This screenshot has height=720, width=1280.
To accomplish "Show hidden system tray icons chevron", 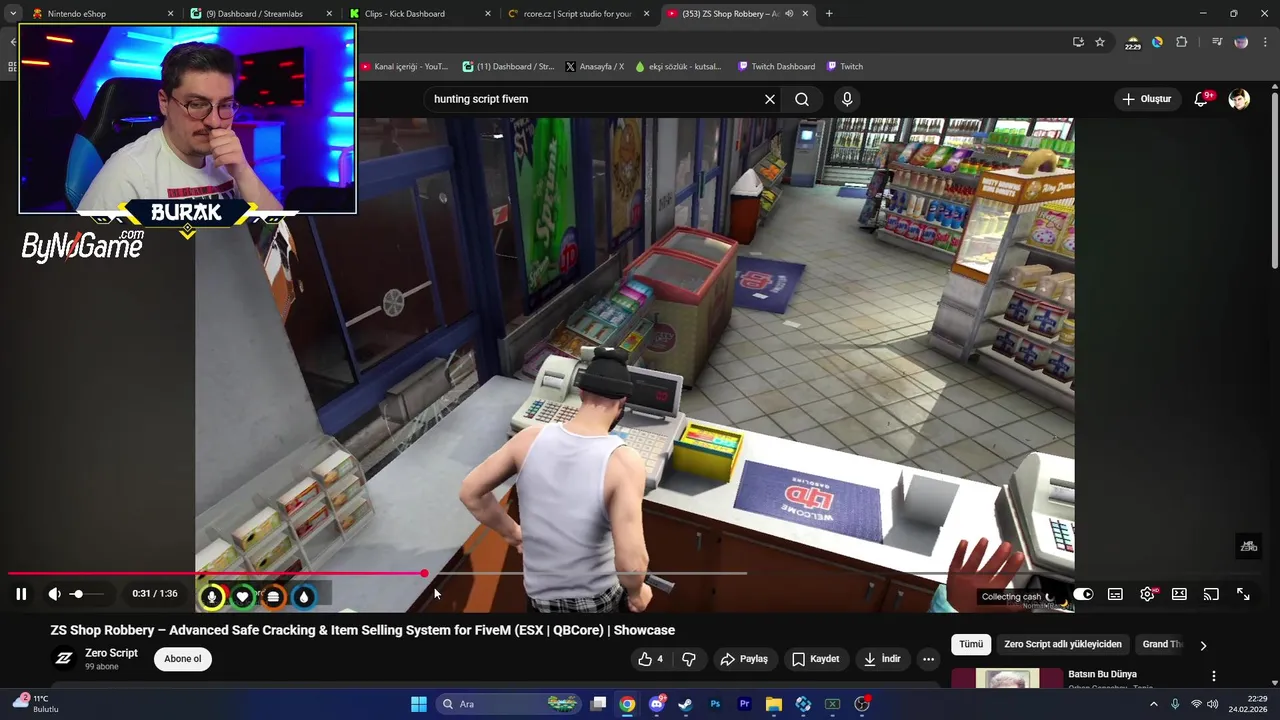I will [x=1153, y=704].
